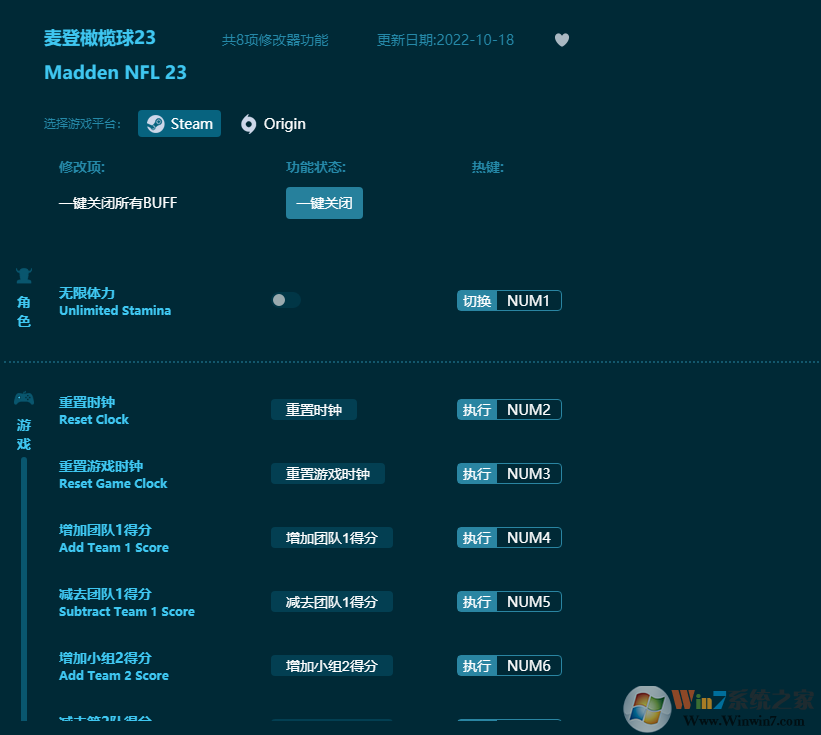Select the 游戏 (Game) gamepad sidebar icon
821x735 pixels.
[x=23, y=398]
